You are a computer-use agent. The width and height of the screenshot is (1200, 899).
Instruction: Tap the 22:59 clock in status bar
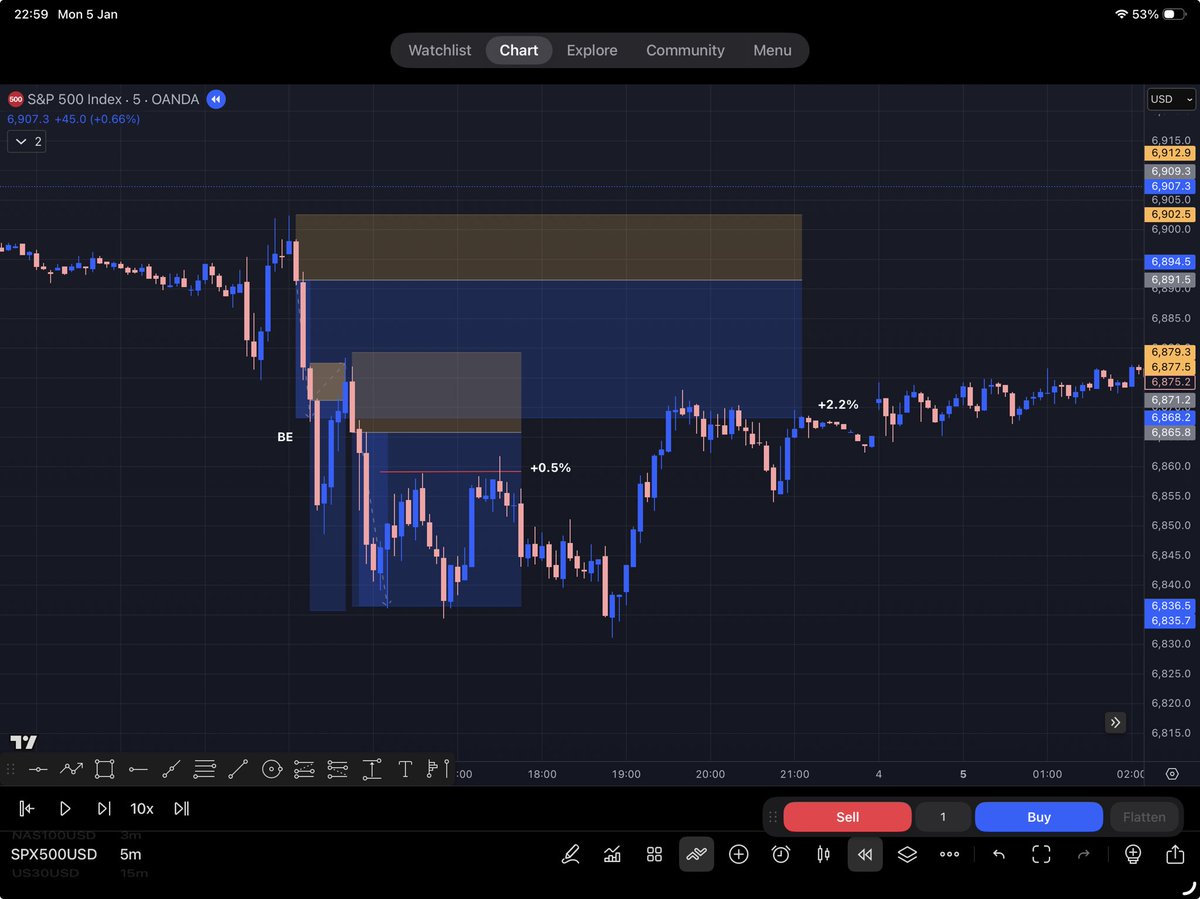click(x=31, y=15)
